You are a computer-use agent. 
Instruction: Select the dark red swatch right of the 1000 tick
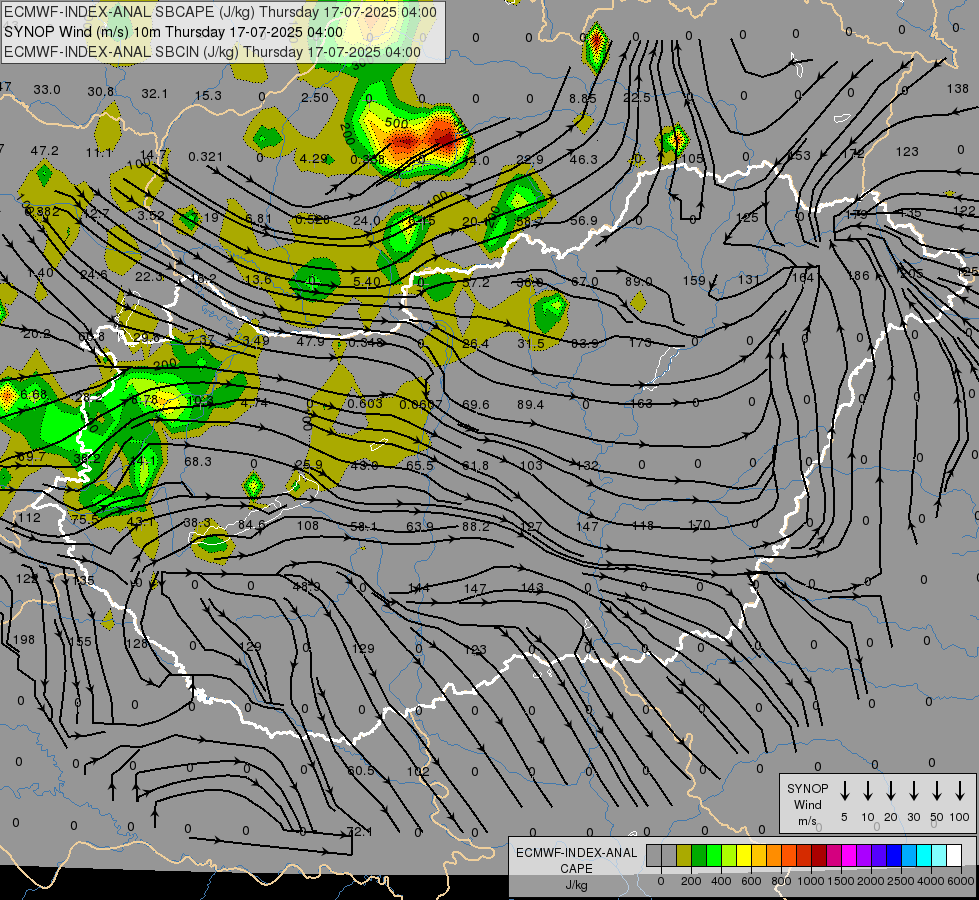tap(819, 856)
